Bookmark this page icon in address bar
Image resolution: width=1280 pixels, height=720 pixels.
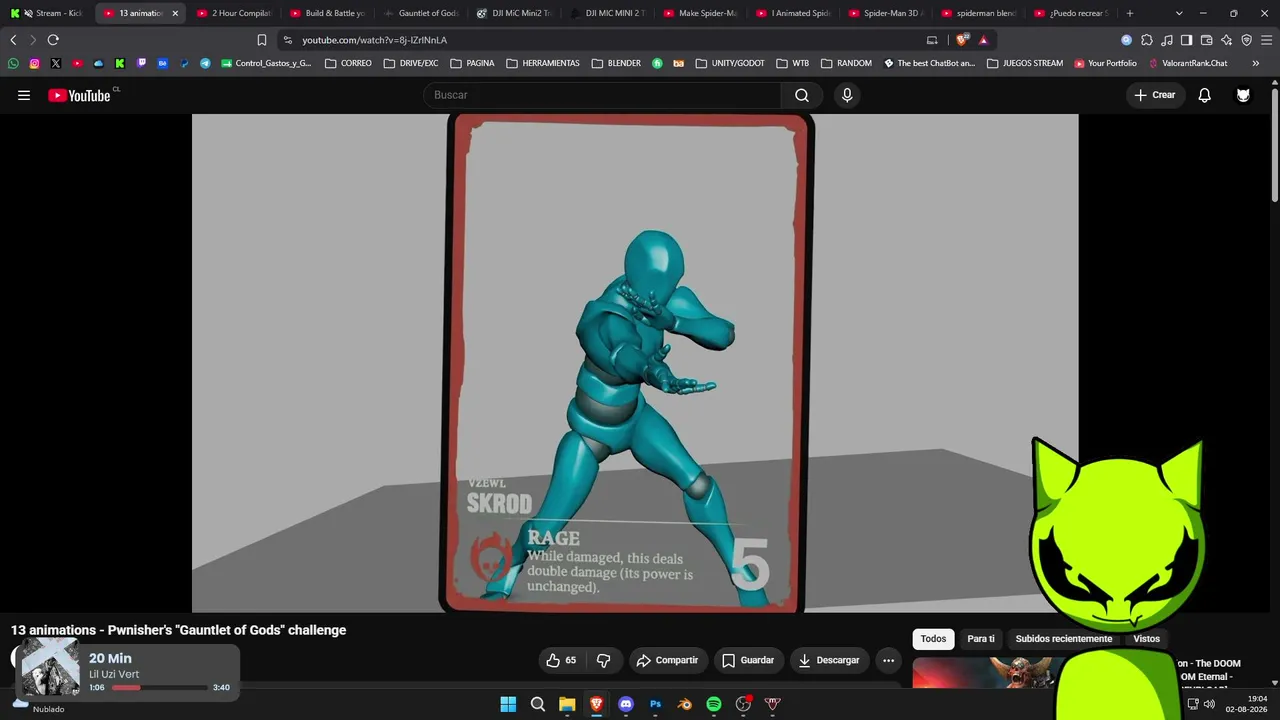[x=262, y=40]
